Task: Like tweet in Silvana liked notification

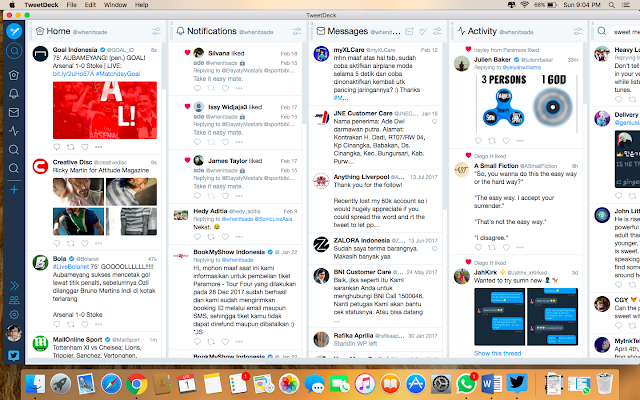Action: click(x=225, y=88)
